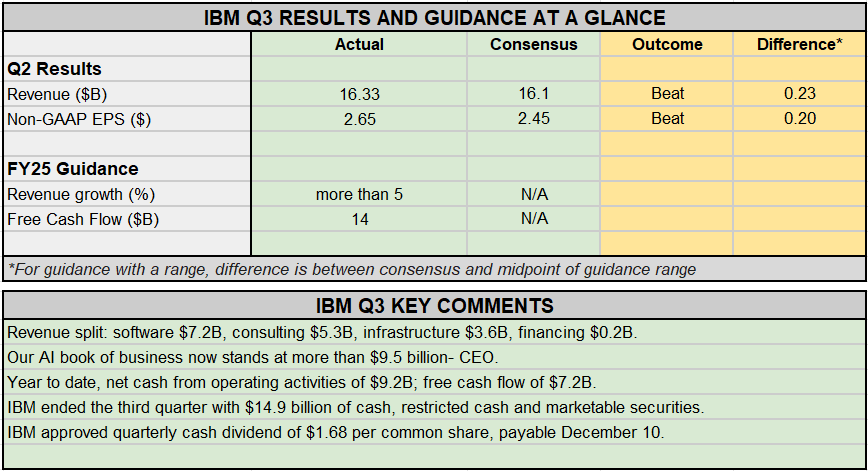This screenshot has width=868, height=471.
Task: Select the Q2 Results section label
Action: click(54, 69)
